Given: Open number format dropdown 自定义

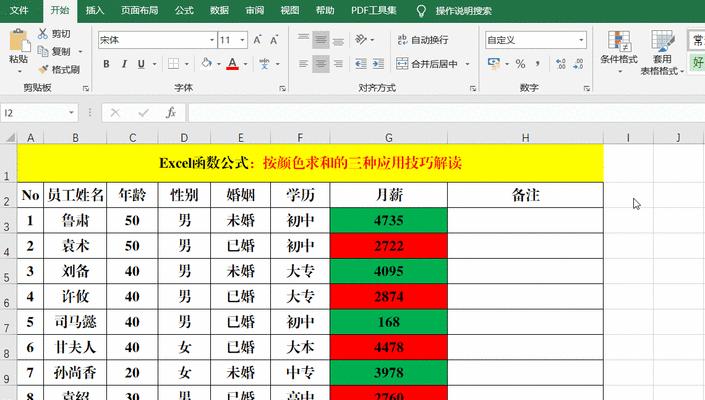Looking at the screenshot, I should 581,40.
